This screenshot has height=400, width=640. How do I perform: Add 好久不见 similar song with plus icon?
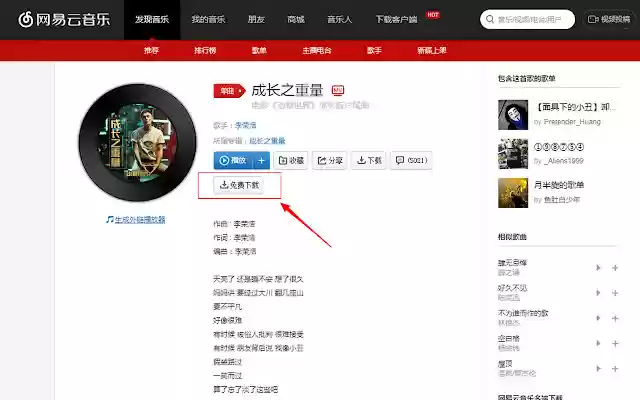[615, 293]
